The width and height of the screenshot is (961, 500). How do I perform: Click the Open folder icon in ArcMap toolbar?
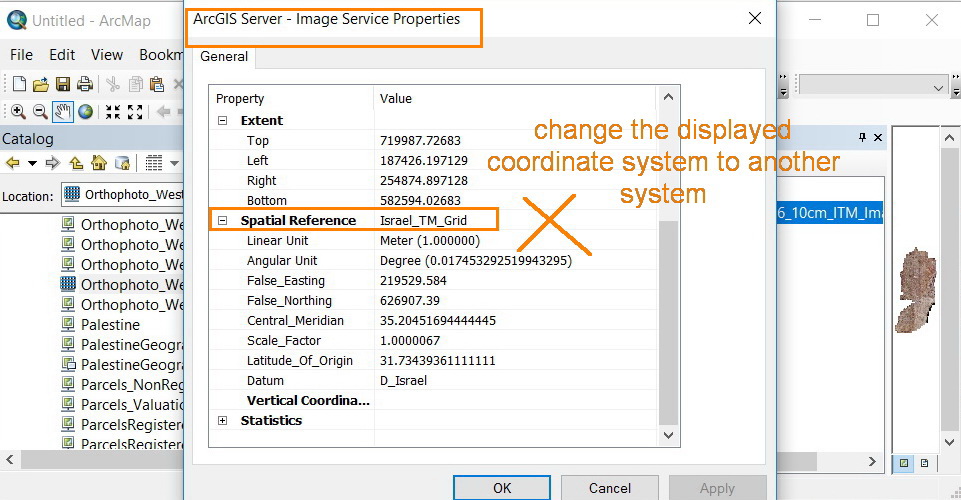point(40,84)
